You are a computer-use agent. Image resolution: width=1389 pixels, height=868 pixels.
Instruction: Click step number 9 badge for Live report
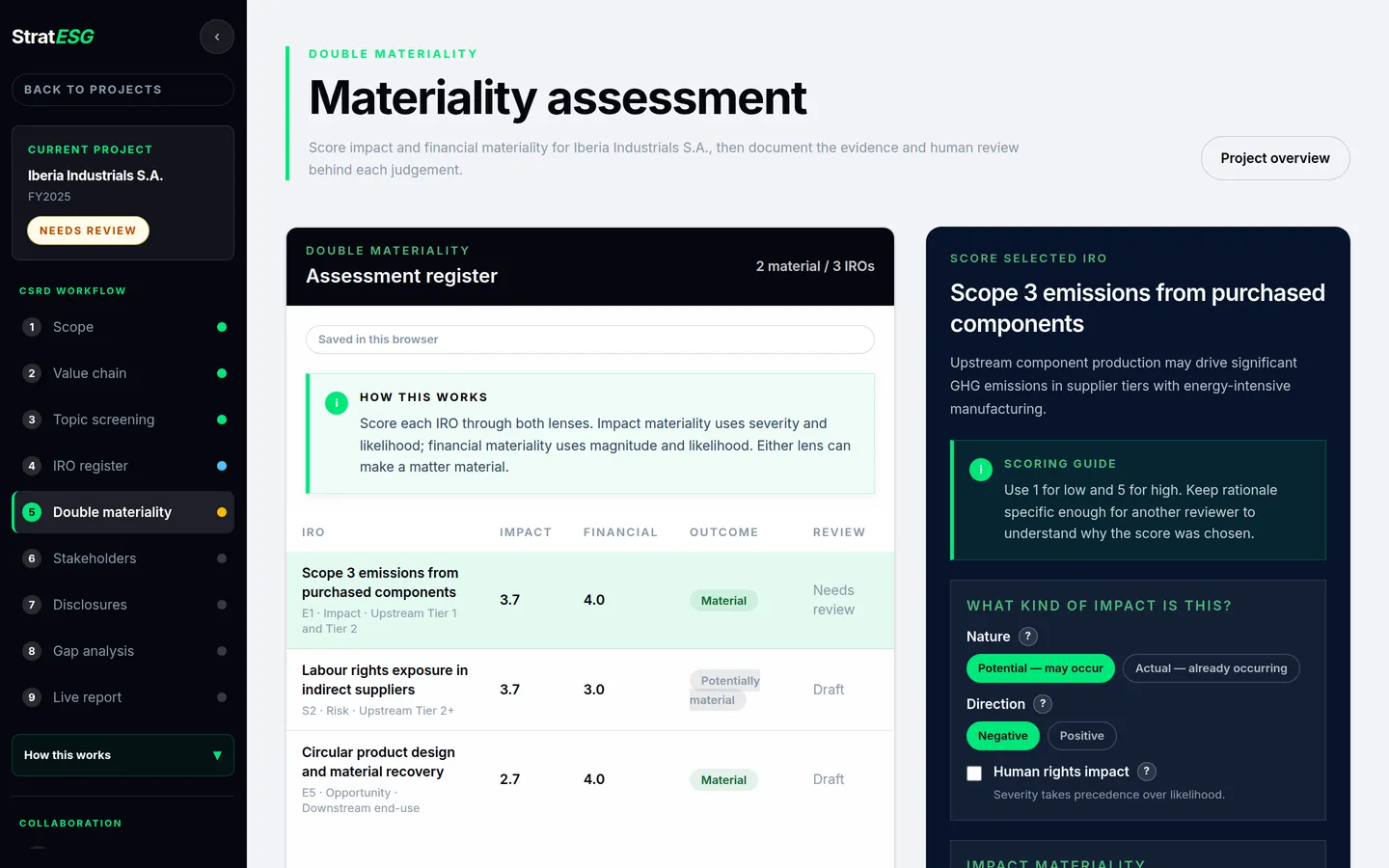pyautogui.click(x=32, y=697)
